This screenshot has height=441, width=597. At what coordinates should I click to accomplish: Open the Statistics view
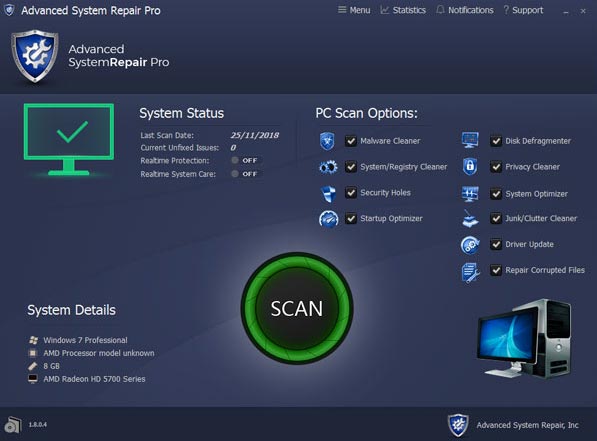pos(403,10)
